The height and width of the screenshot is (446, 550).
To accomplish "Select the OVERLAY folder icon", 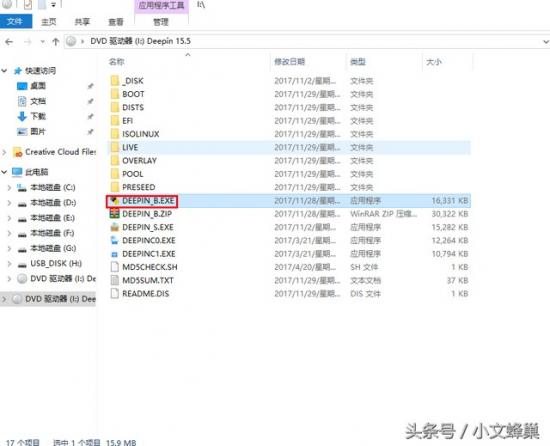I will click(x=115, y=161).
